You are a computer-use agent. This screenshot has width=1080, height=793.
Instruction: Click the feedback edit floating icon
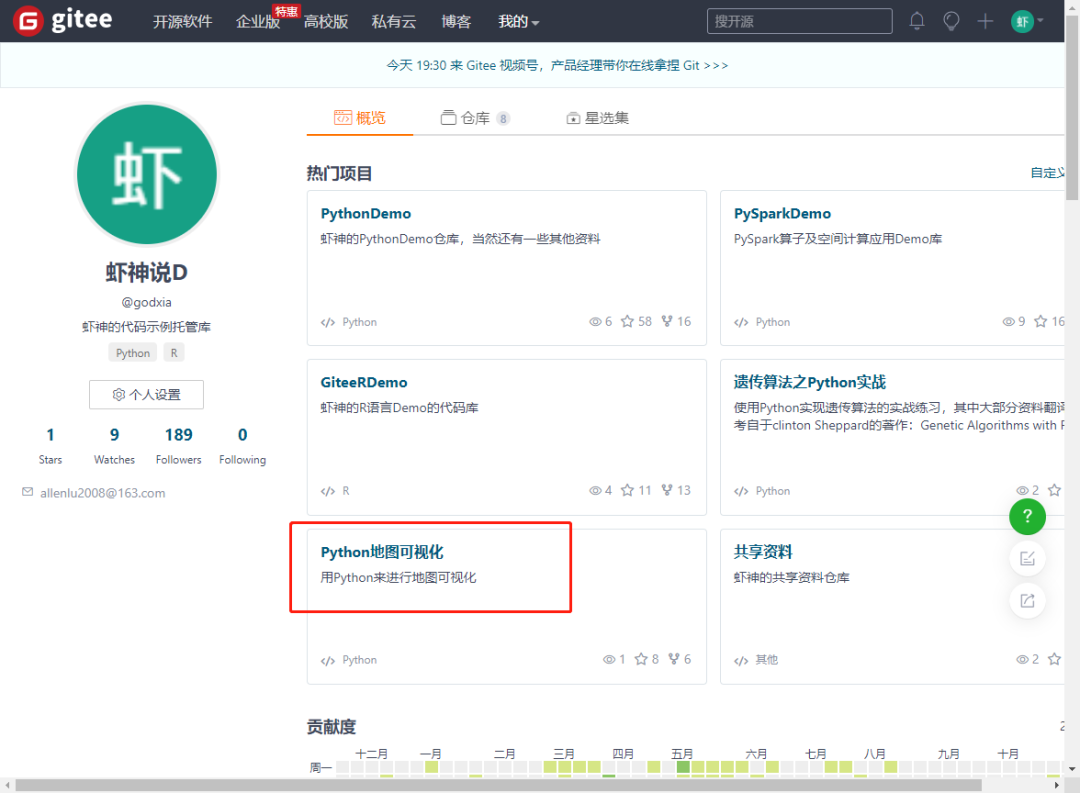click(1027, 559)
